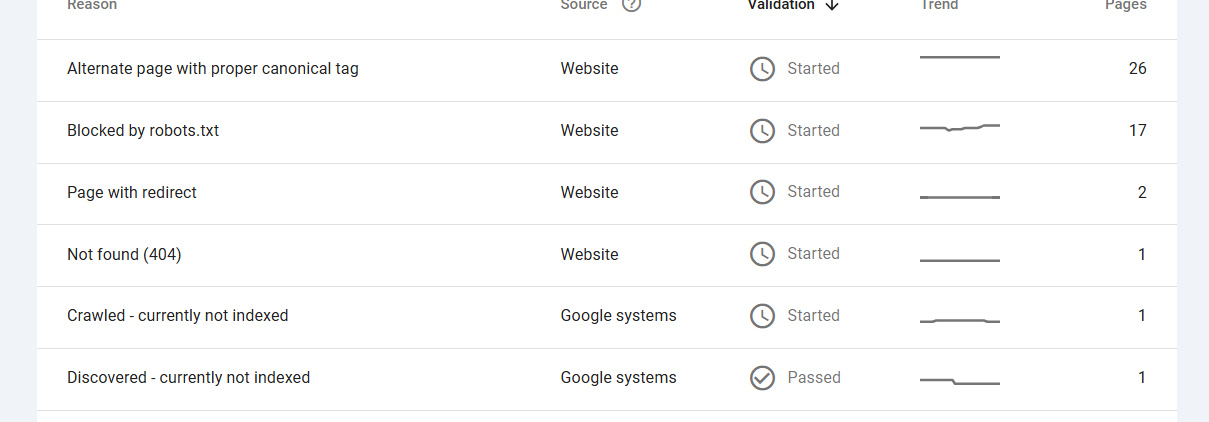Open Crawled - currently not indexed row
Viewport: 1209px width, 422px height.
(x=607, y=317)
